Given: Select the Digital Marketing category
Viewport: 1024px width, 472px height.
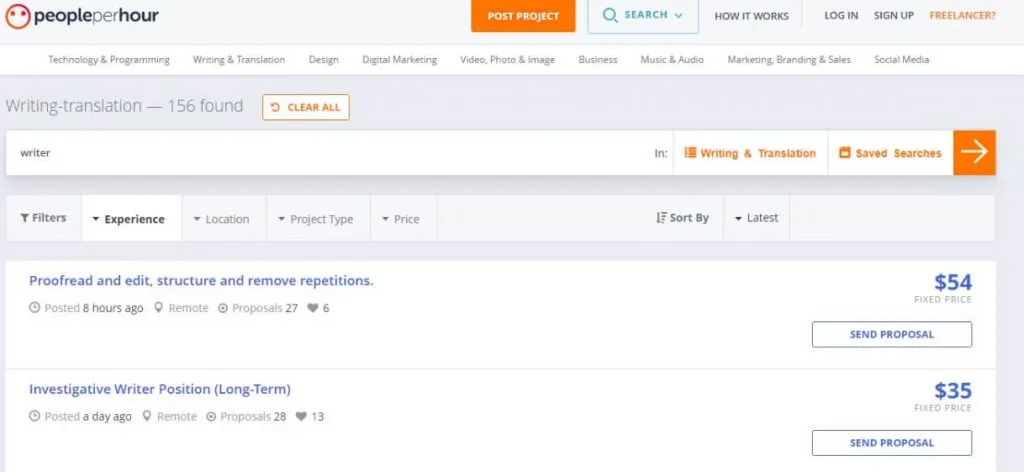Looking at the screenshot, I should tap(399, 59).
